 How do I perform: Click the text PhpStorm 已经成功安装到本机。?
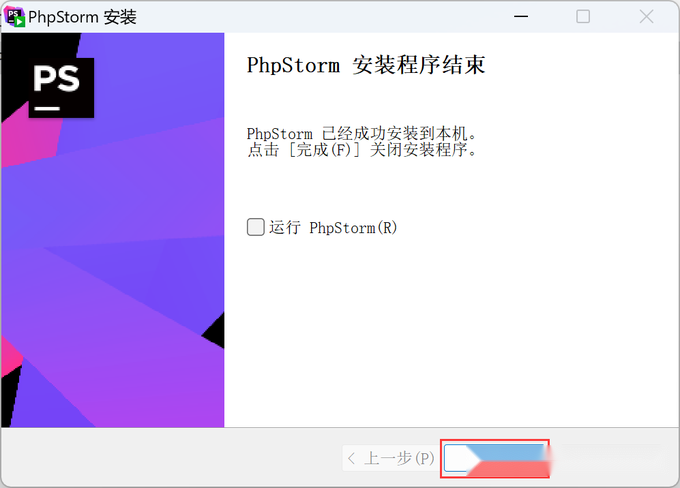[363, 133]
